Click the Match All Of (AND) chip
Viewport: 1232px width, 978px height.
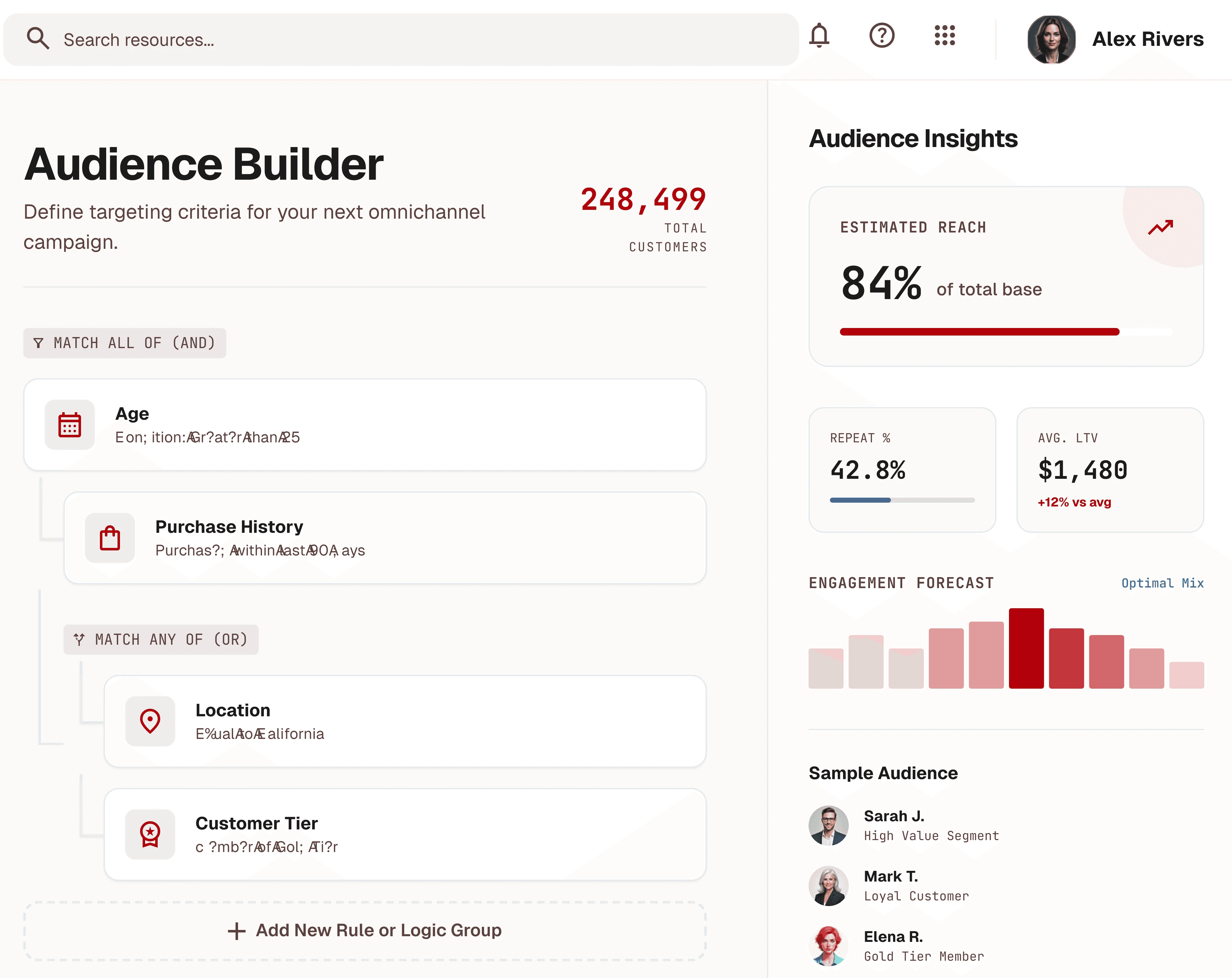pos(125,343)
